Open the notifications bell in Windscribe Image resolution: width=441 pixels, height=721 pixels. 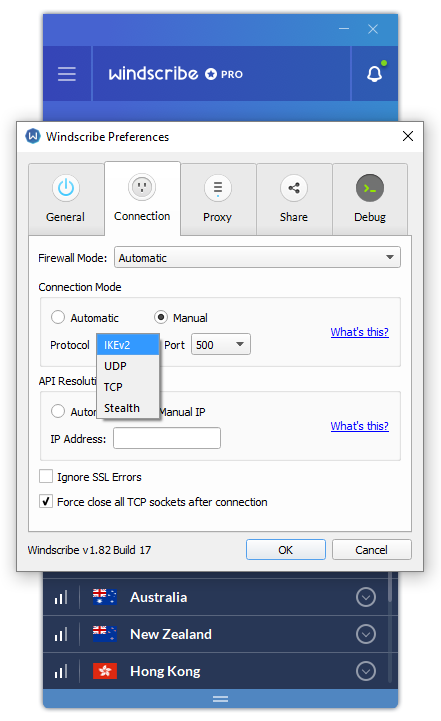tap(374, 74)
